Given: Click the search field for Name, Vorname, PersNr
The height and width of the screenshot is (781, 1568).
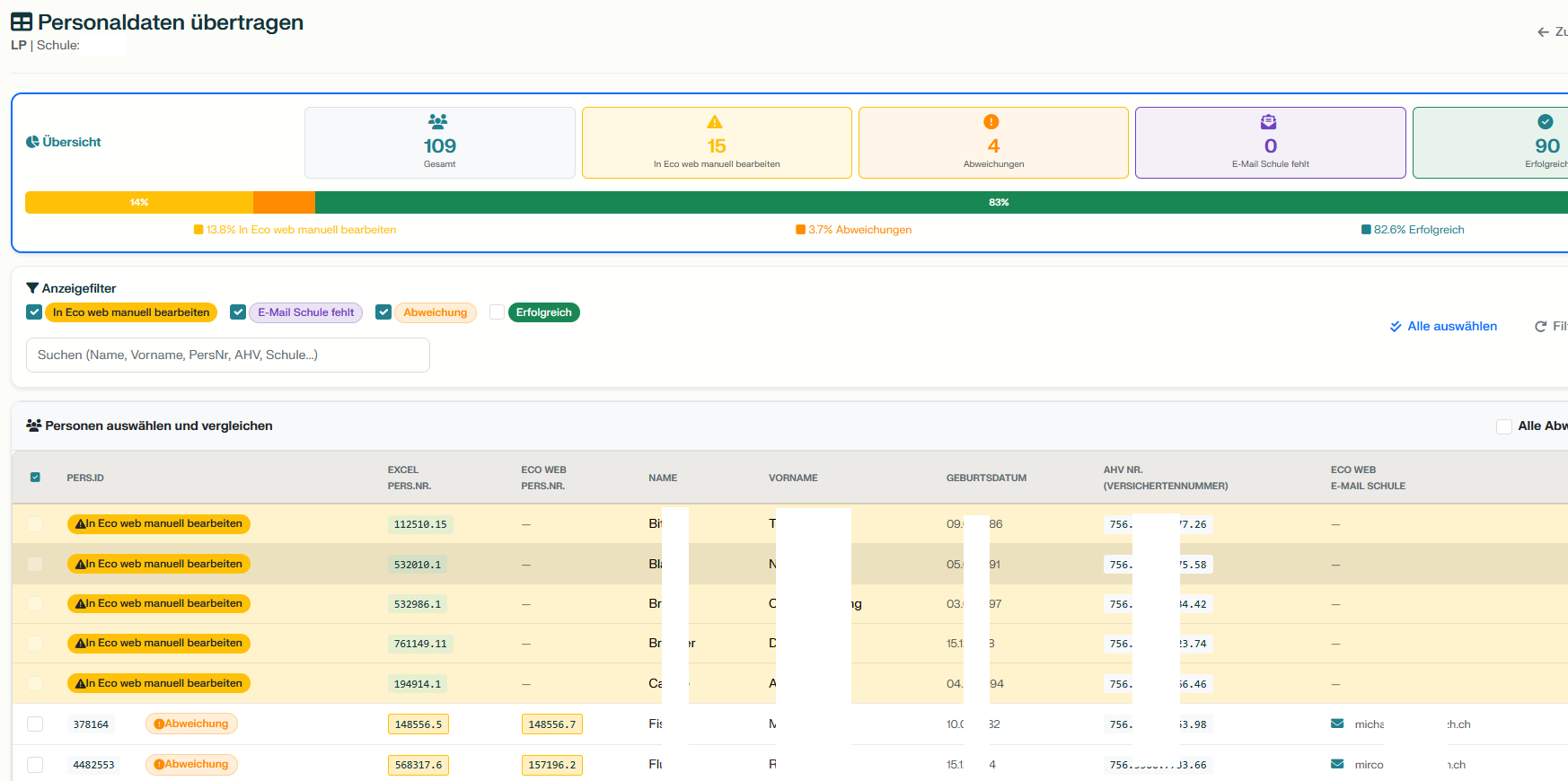Looking at the screenshot, I should click(x=228, y=355).
